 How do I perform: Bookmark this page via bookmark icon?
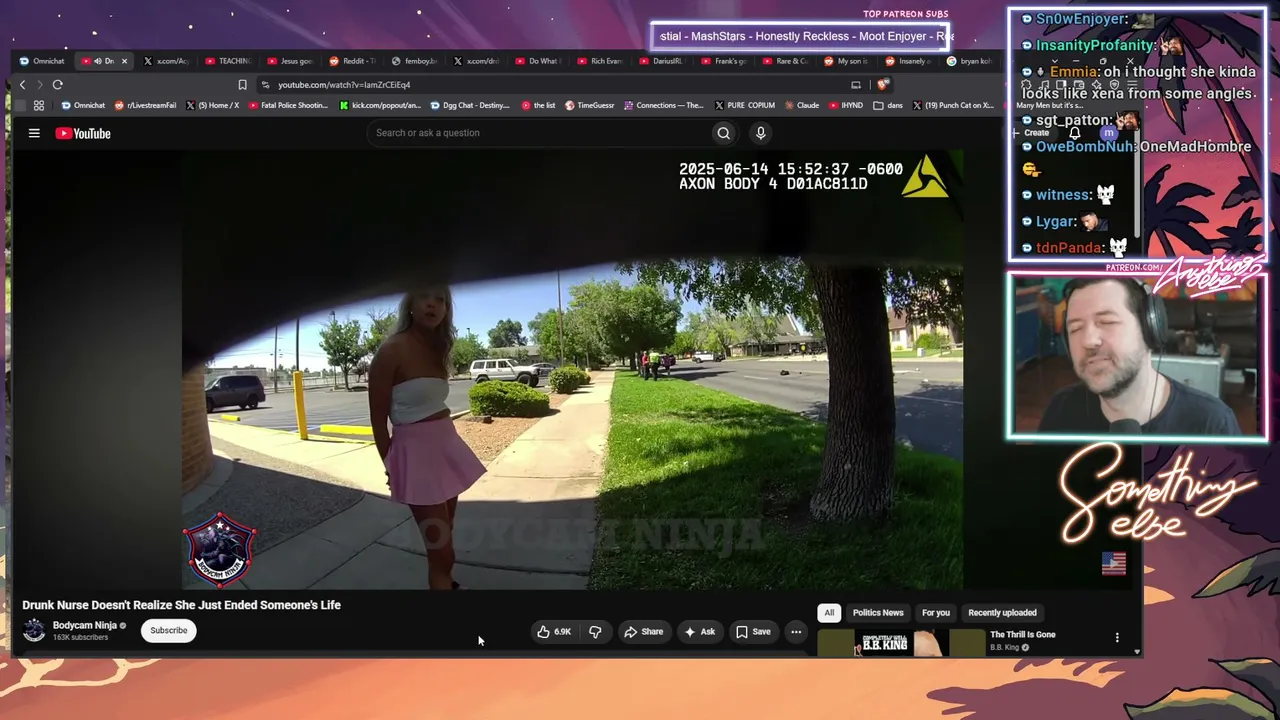tap(242, 85)
